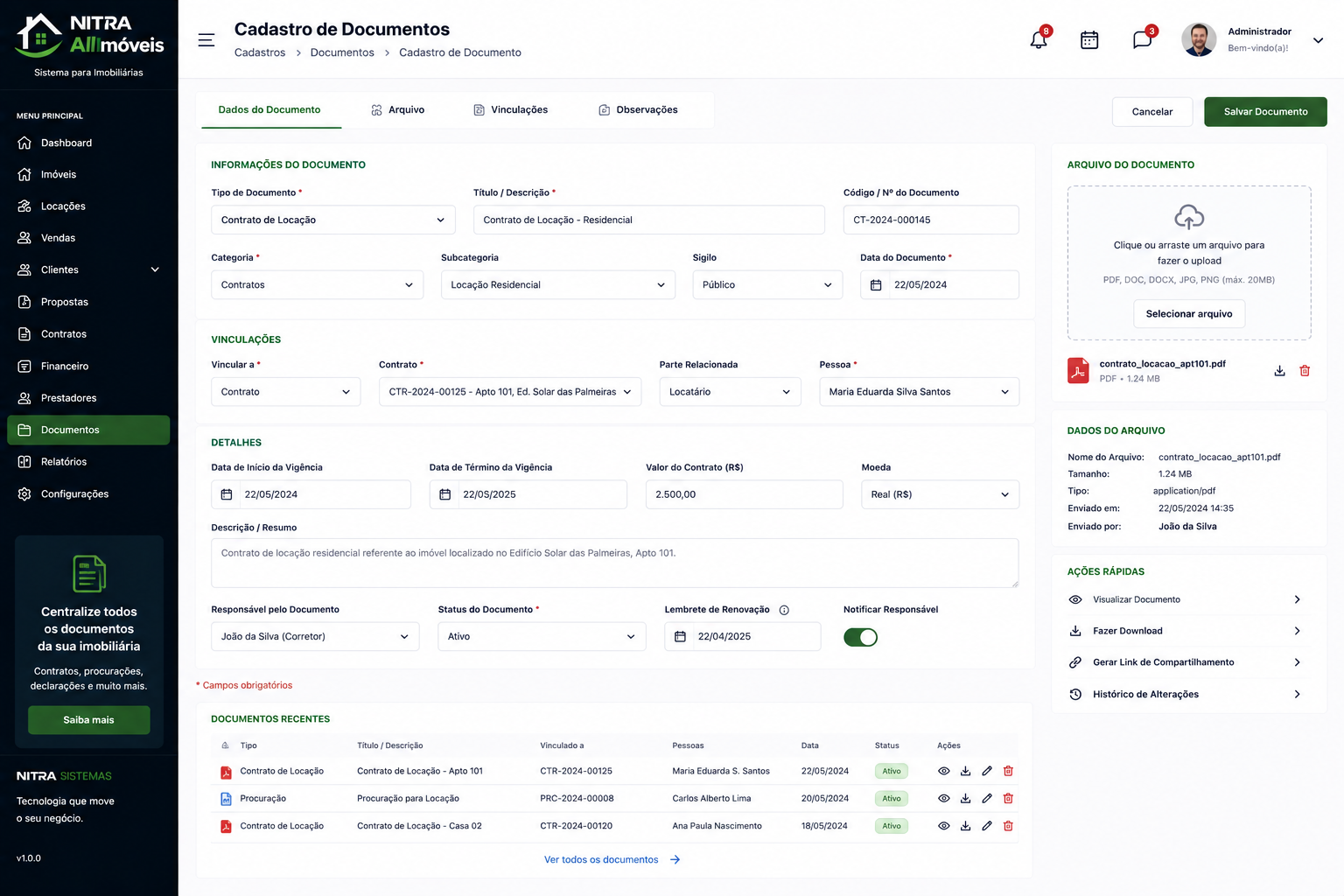1344x896 pixels.
Task: Open the Status do Documento dropdown
Action: [x=542, y=636]
